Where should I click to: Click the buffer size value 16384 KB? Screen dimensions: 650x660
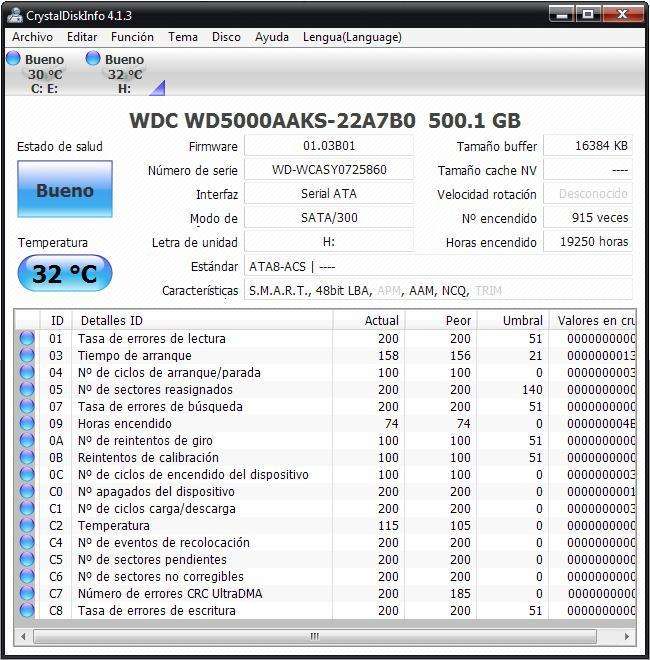tap(588, 146)
